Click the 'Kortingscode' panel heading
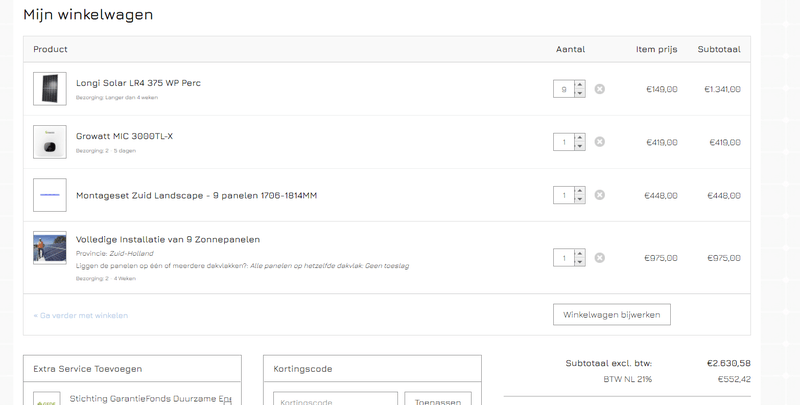The height and width of the screenshot is (405, 800). tap(303, 369)
